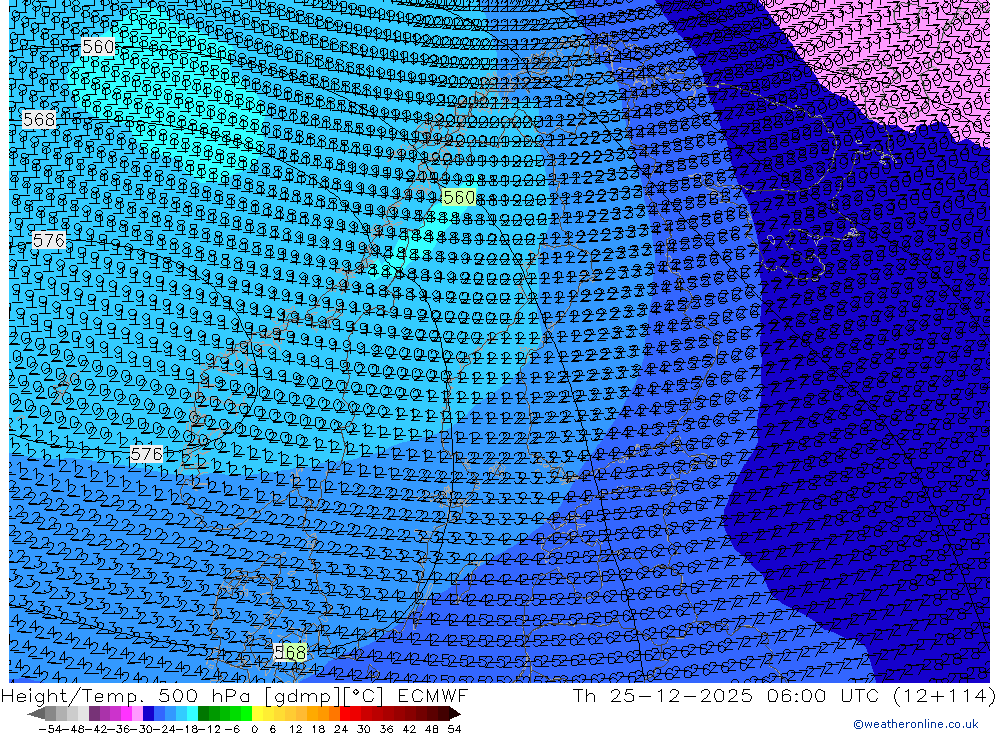Select the darkest green legend swatch
The height and width of the screenshot is (733, 1000).
coord(203,714)
